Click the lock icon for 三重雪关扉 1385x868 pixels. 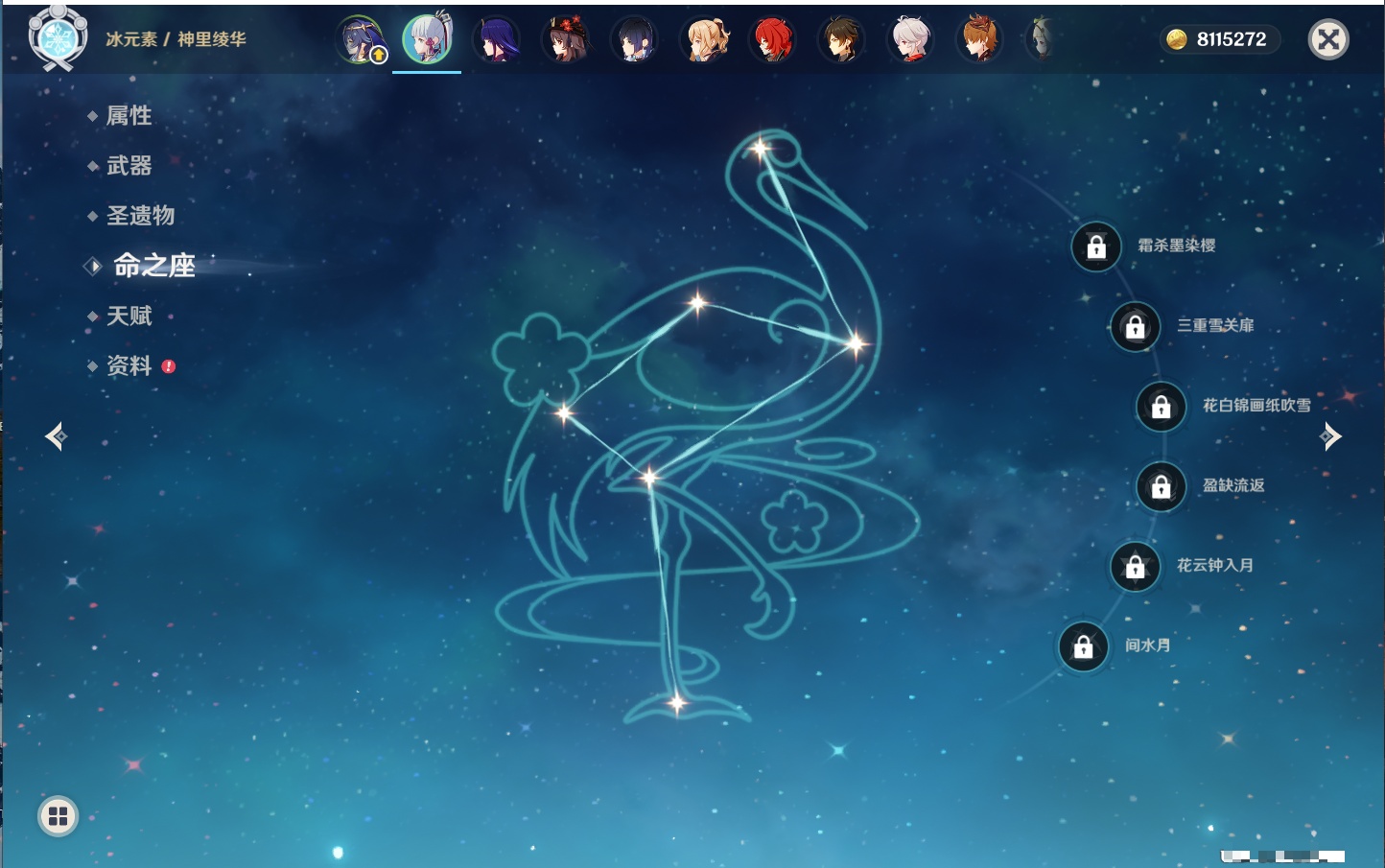(1136, 327)
